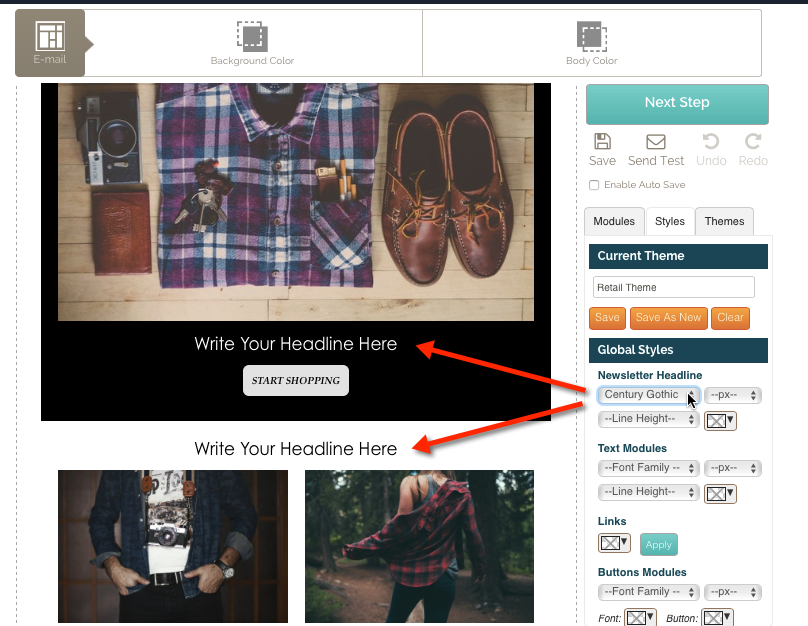Expand Newsletter Headline Line Height dropdown
The width and height of the screenshot is (808, 626).
[x=648, y=419]
